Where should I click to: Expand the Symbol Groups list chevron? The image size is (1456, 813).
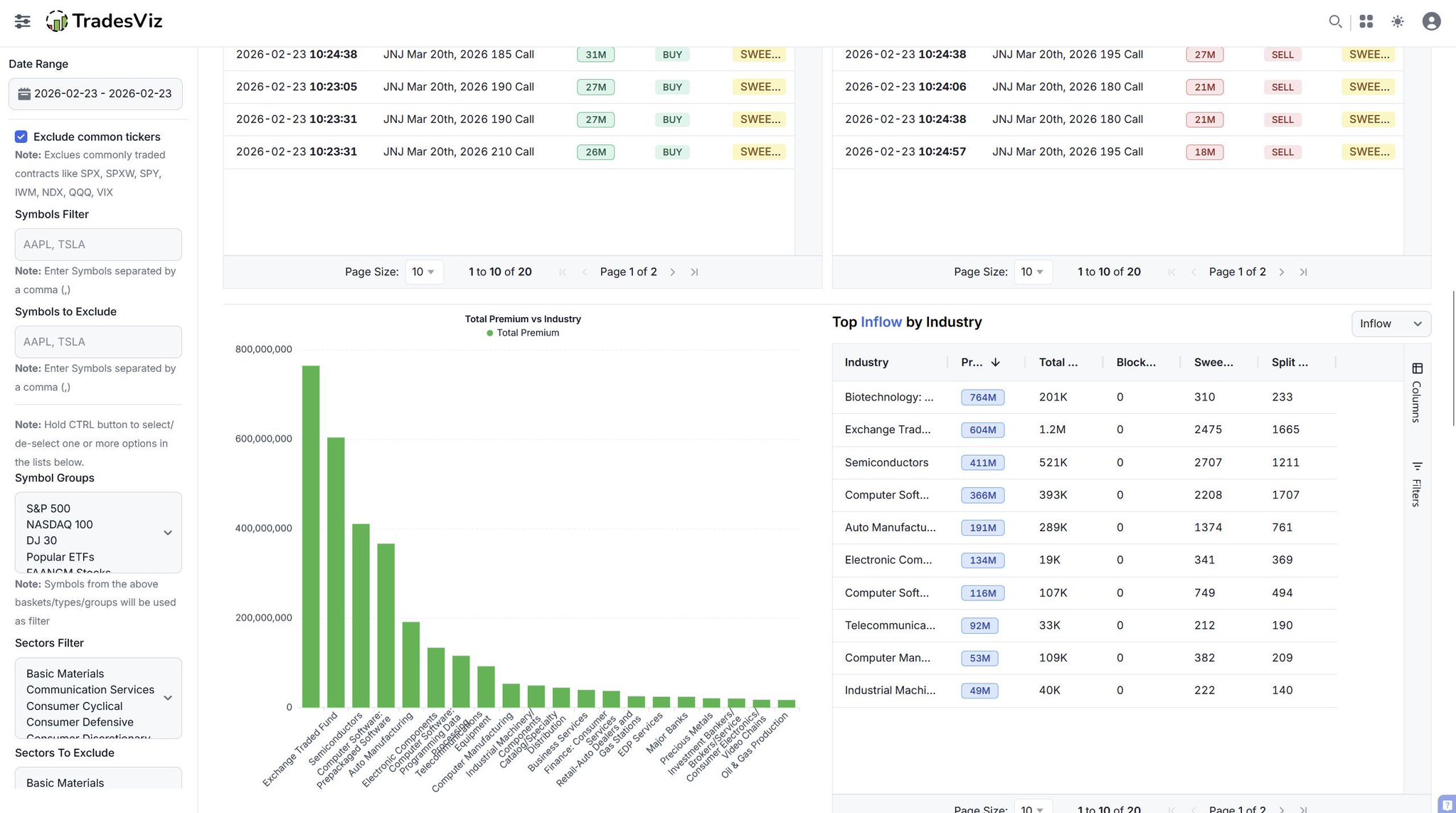pos(168,533)
